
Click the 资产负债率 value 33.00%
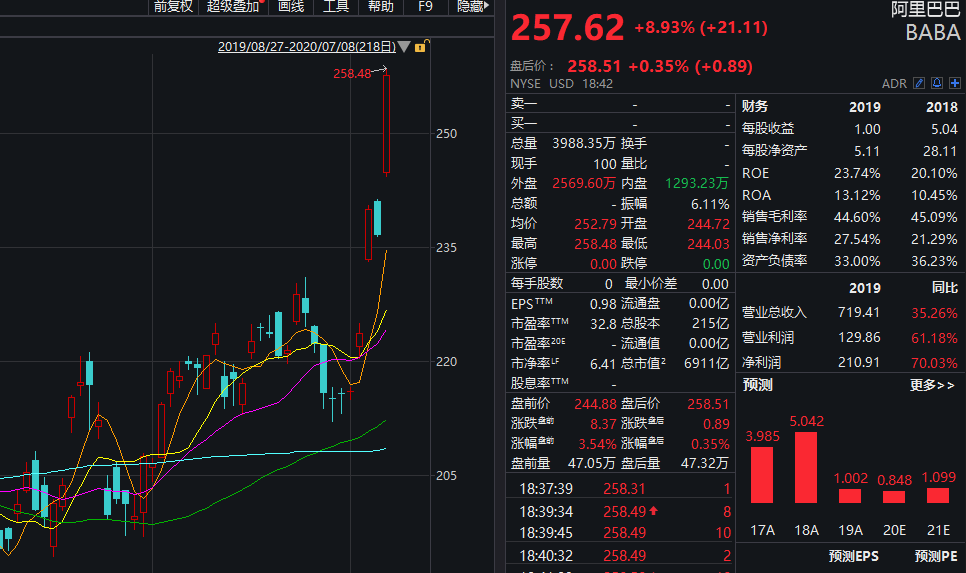[857, 261]
